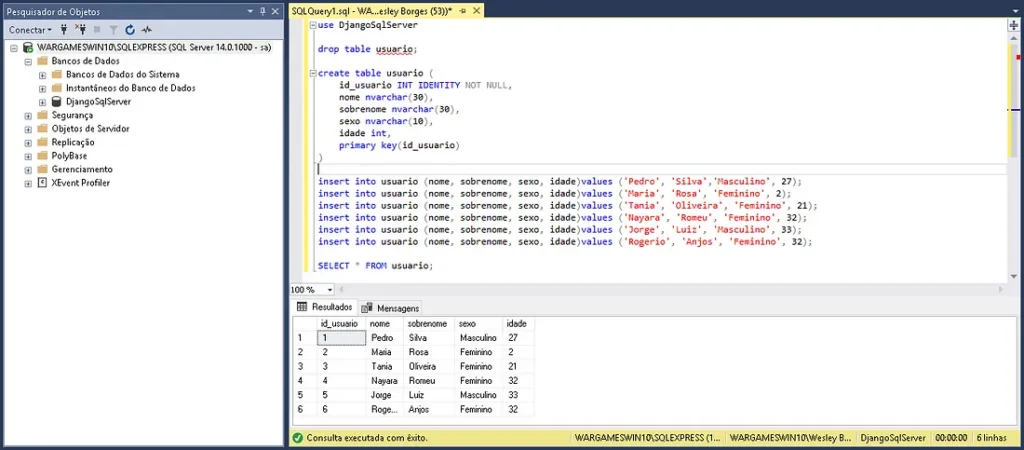Expand the Objetos de Servidor node

click(x=28, y=129)
